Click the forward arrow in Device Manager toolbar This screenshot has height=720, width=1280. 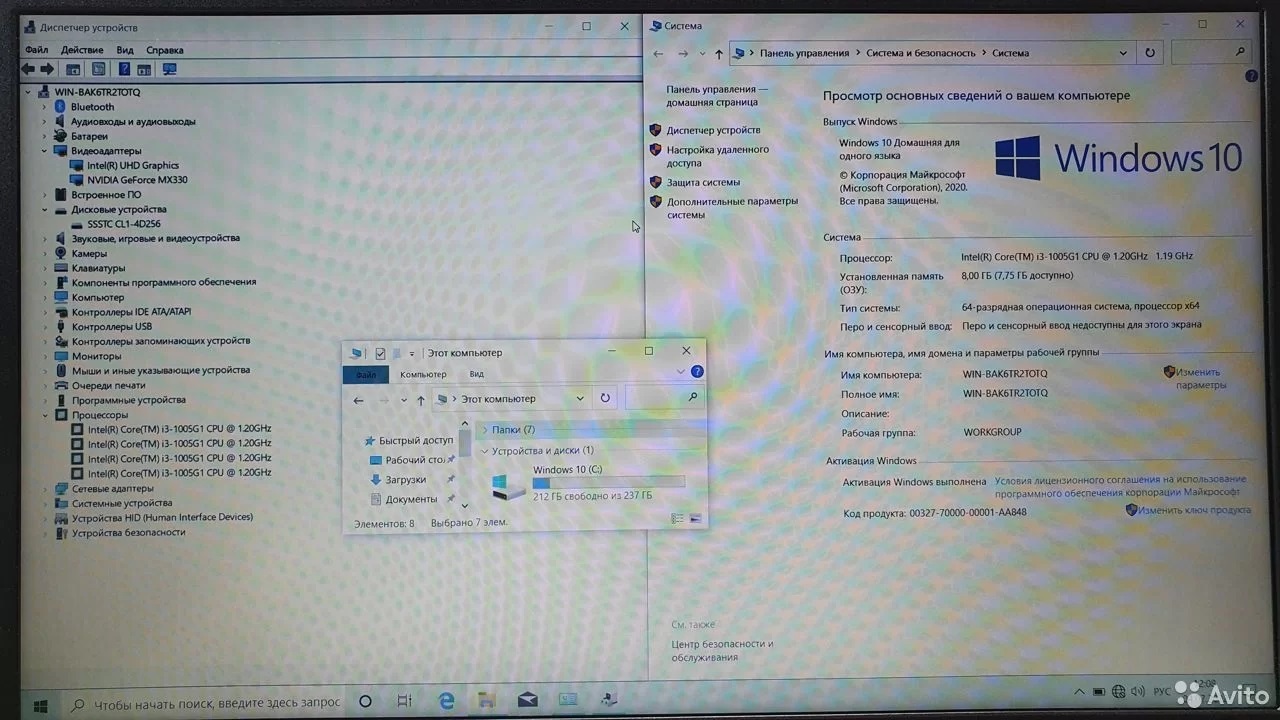[47, 69]
